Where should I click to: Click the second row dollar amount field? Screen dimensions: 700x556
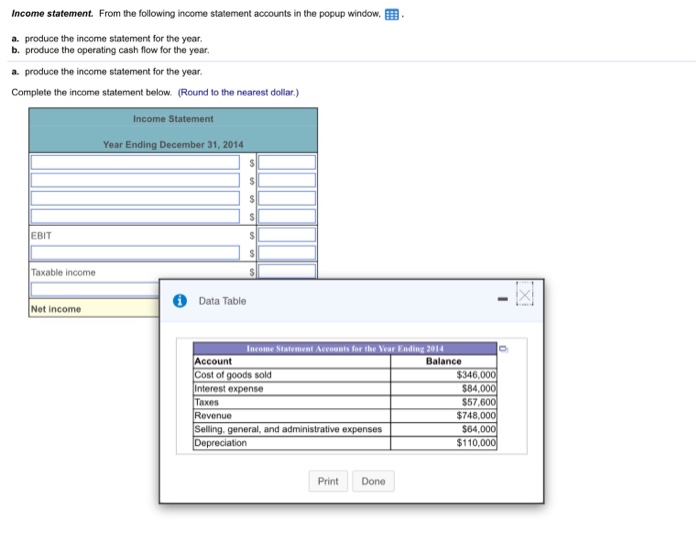287,180
